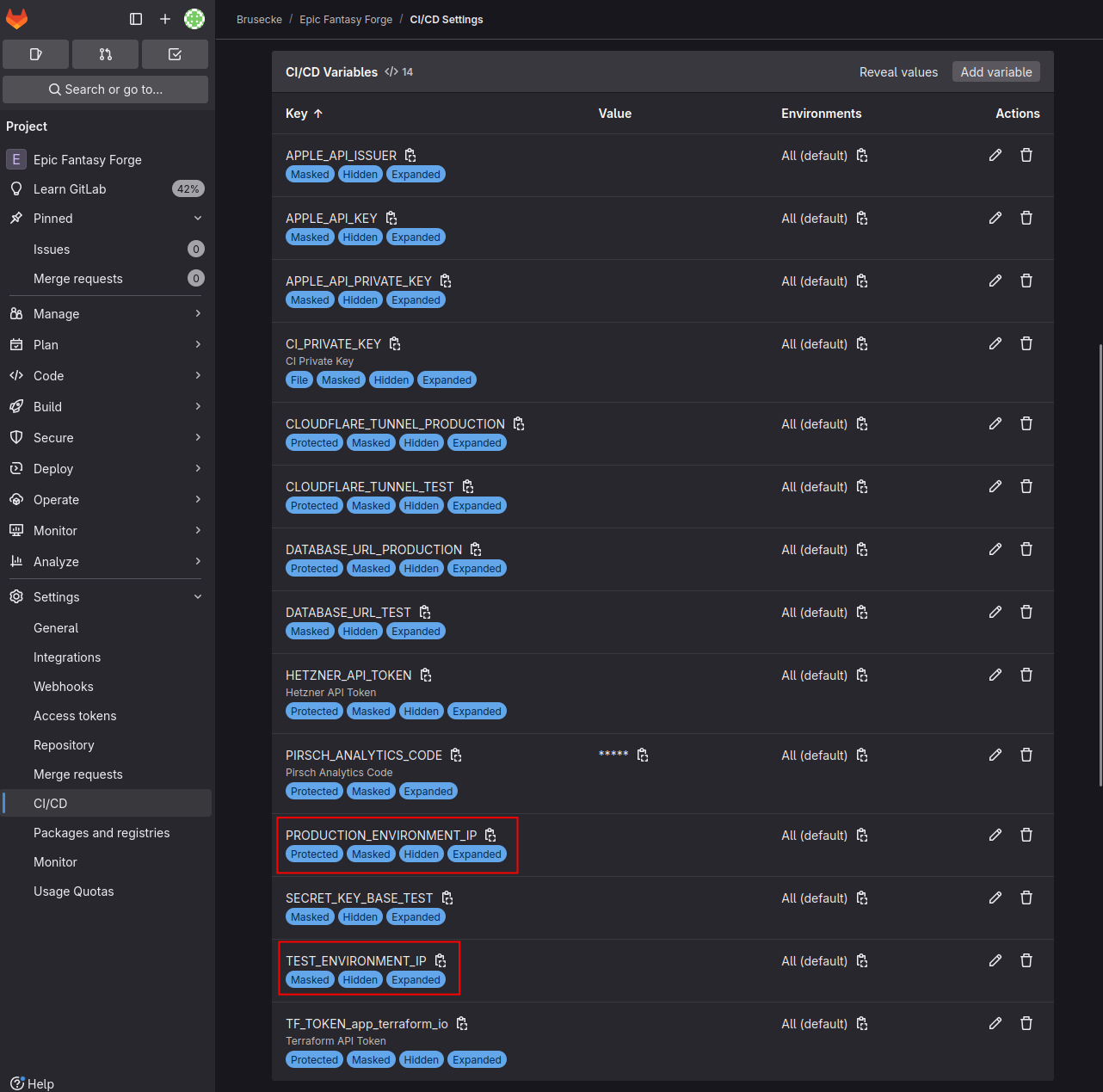
Task: Delete the CLOUDFLARE_TUNNEL_PRODUCTION variable
Action: pos(1026,424)
